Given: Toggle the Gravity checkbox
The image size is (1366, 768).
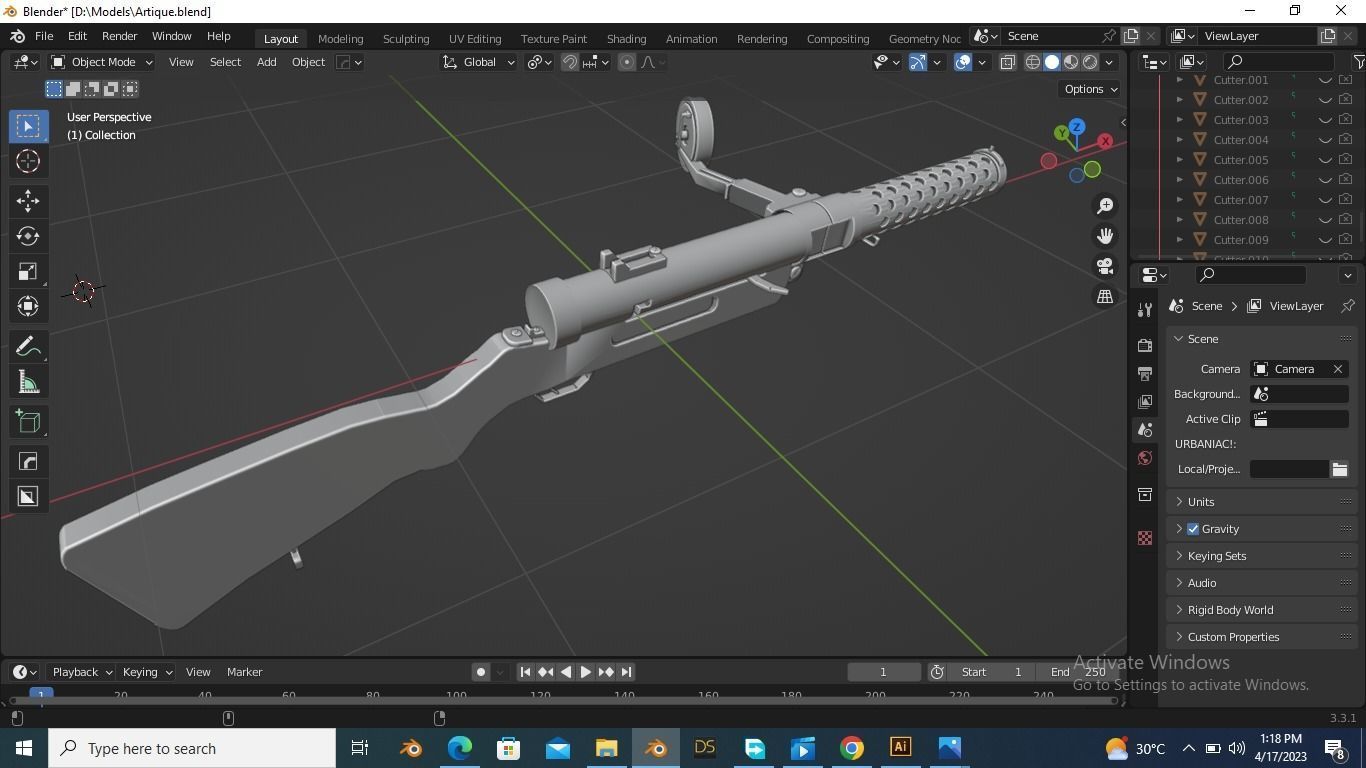Looking at the screenshot, I should point(1193,529).
